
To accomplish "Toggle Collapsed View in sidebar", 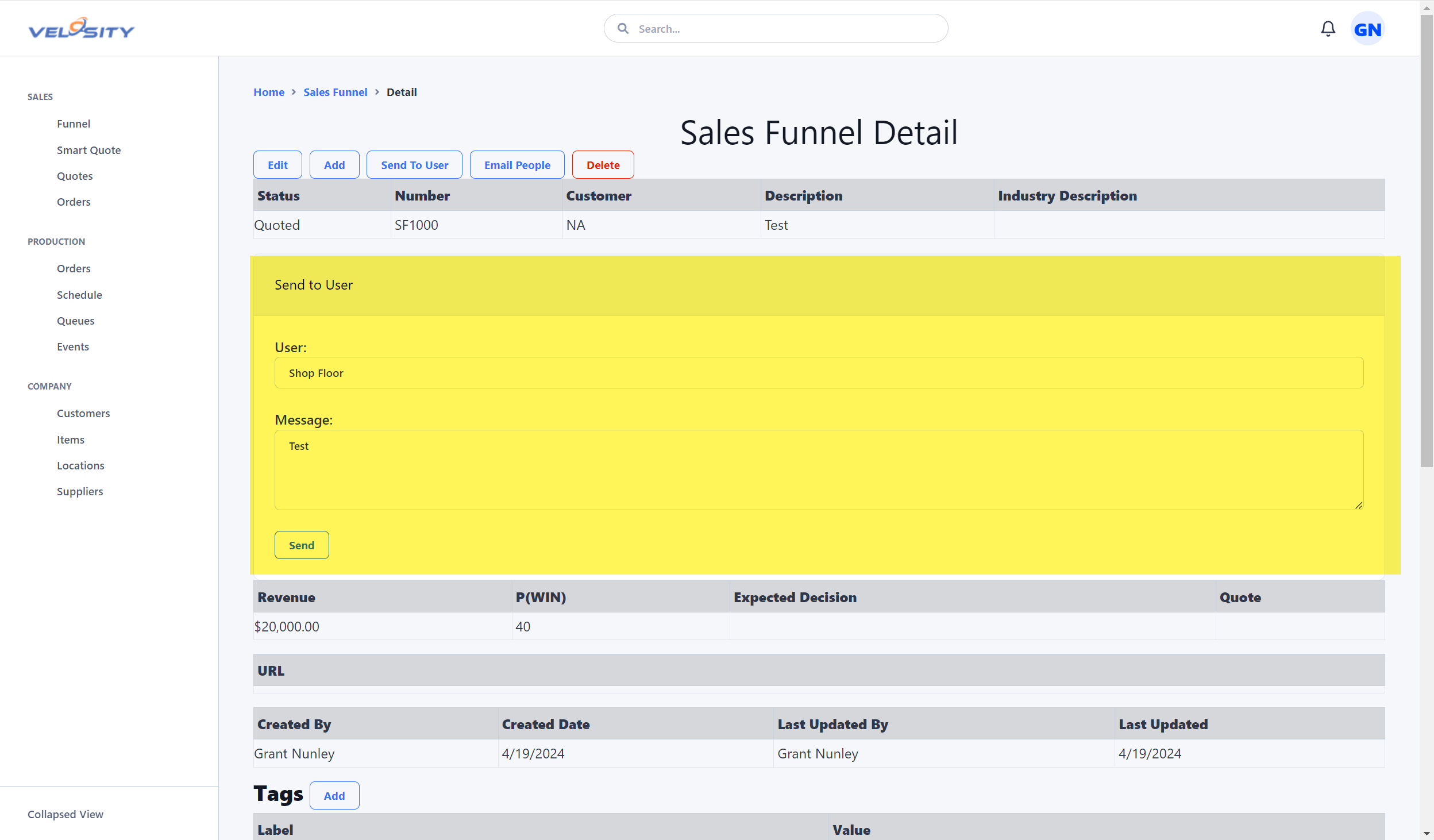I will (x=65, y=814).
